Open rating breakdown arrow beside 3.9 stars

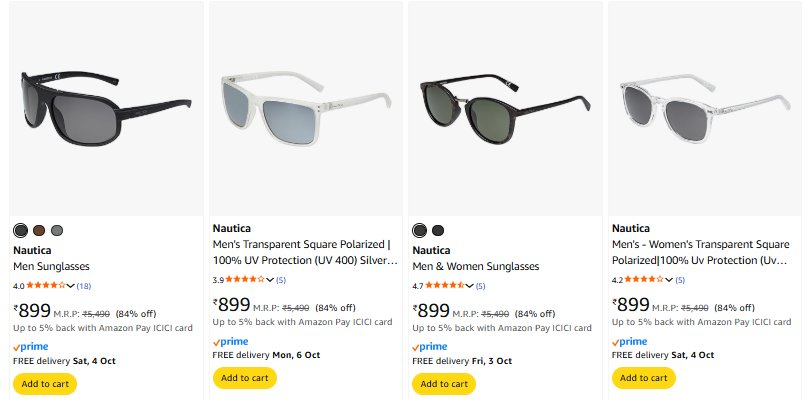click(x=270, y=279)
